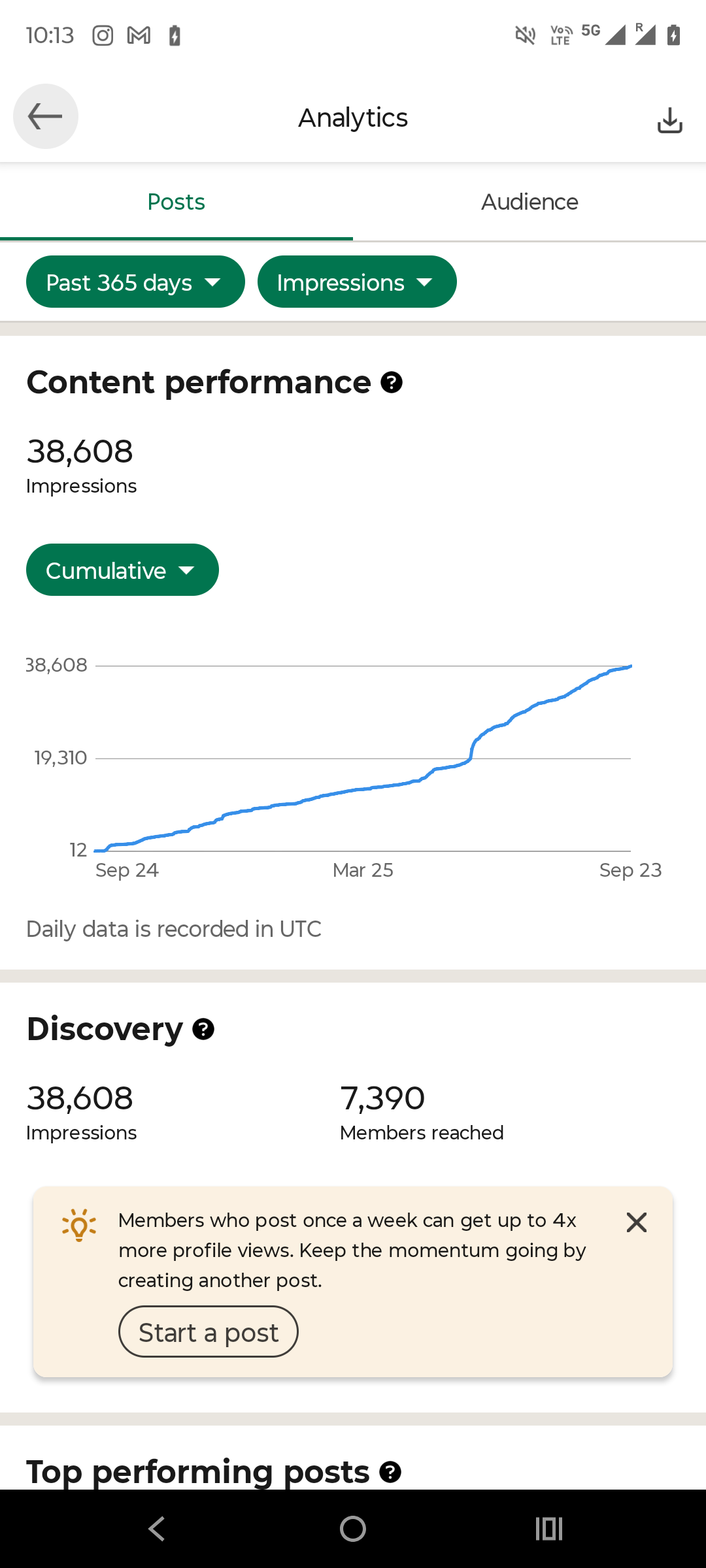Tap the Members reached count 7,390
Image resolution: width=706 pixels, height=1568 pixels.
click(382, 1098)
